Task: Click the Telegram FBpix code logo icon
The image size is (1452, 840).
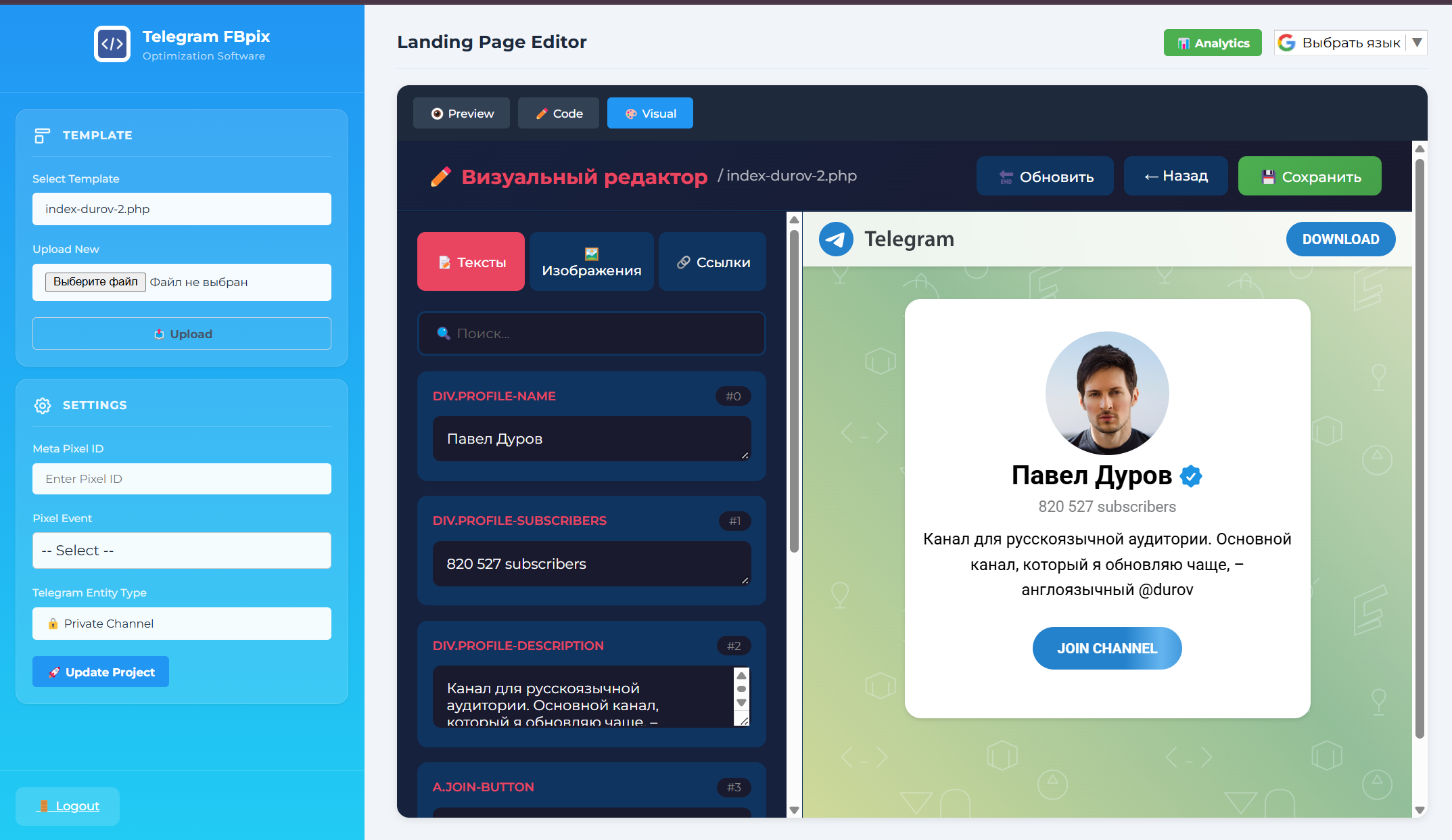Action: click(112, 44)
